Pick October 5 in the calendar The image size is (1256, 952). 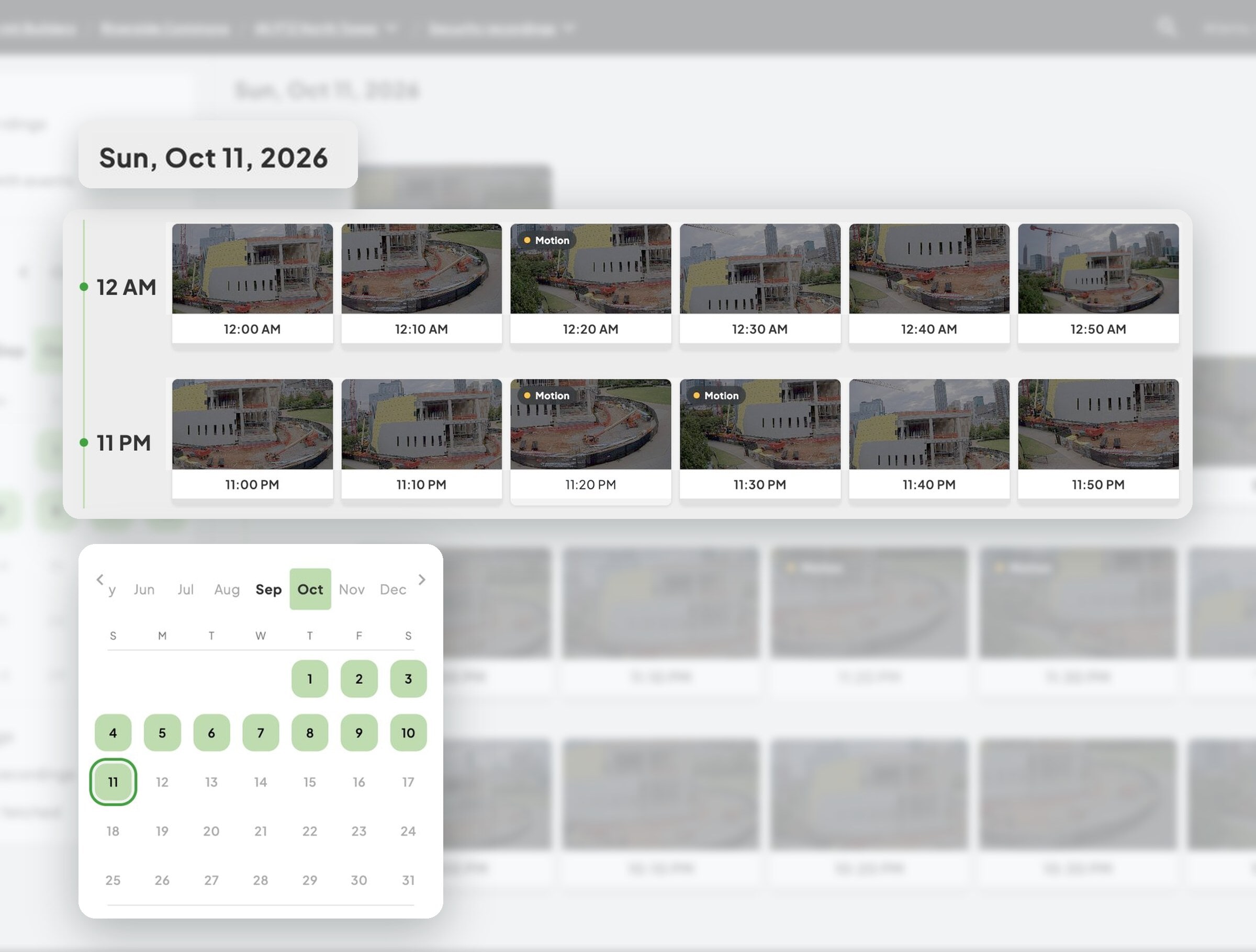162,733
